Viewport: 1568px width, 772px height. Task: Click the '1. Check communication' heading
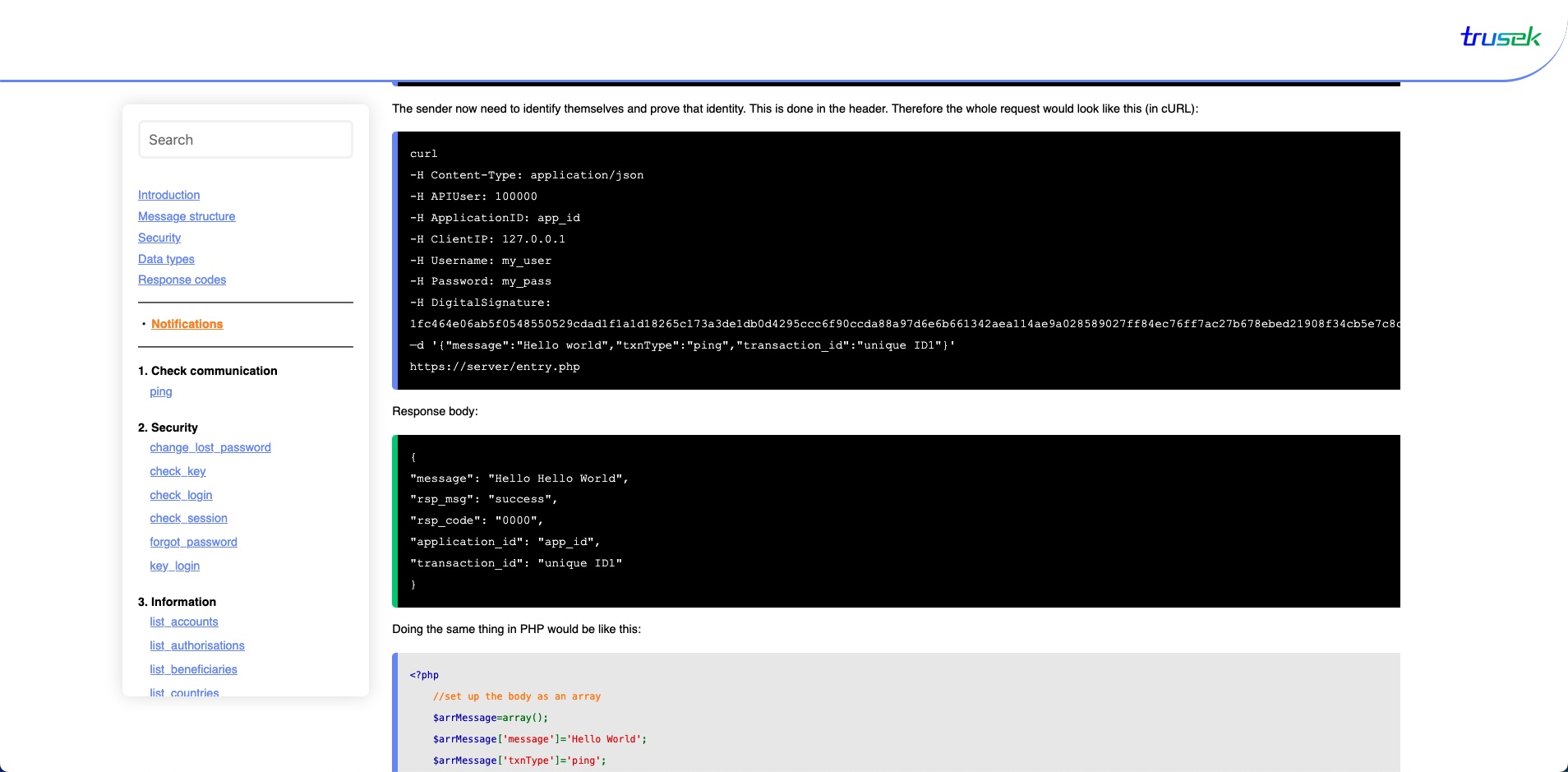(x=208, y=371)
